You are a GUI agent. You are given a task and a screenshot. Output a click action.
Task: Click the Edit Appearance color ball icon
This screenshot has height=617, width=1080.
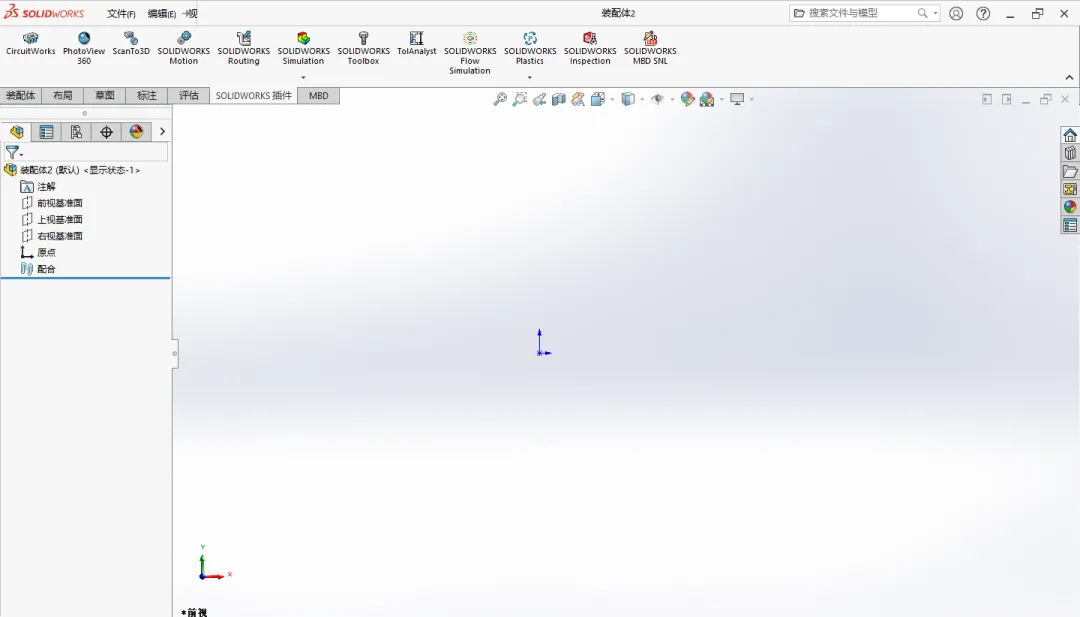[x=687, y=99]
